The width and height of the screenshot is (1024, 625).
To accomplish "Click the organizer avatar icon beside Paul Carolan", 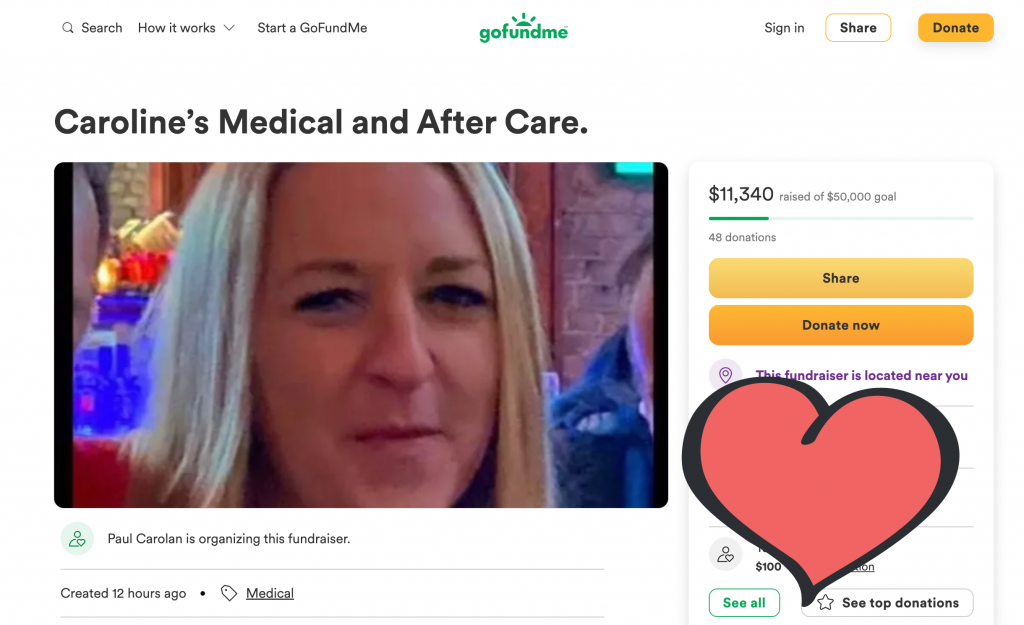I will click(x=77, y=539).
